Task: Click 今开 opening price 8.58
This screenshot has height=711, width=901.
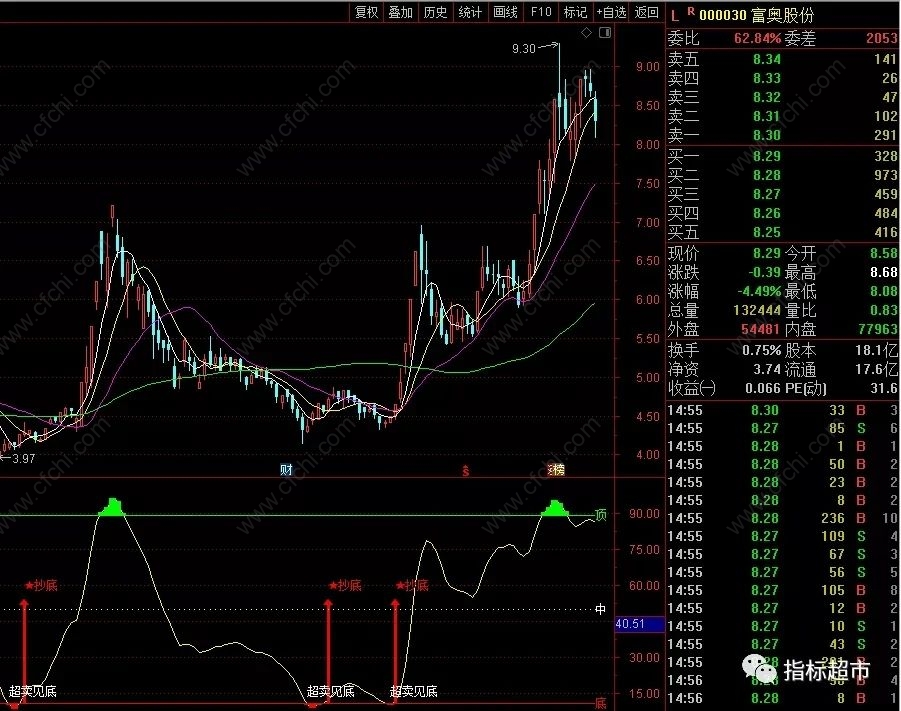Action: click(883, 253)
